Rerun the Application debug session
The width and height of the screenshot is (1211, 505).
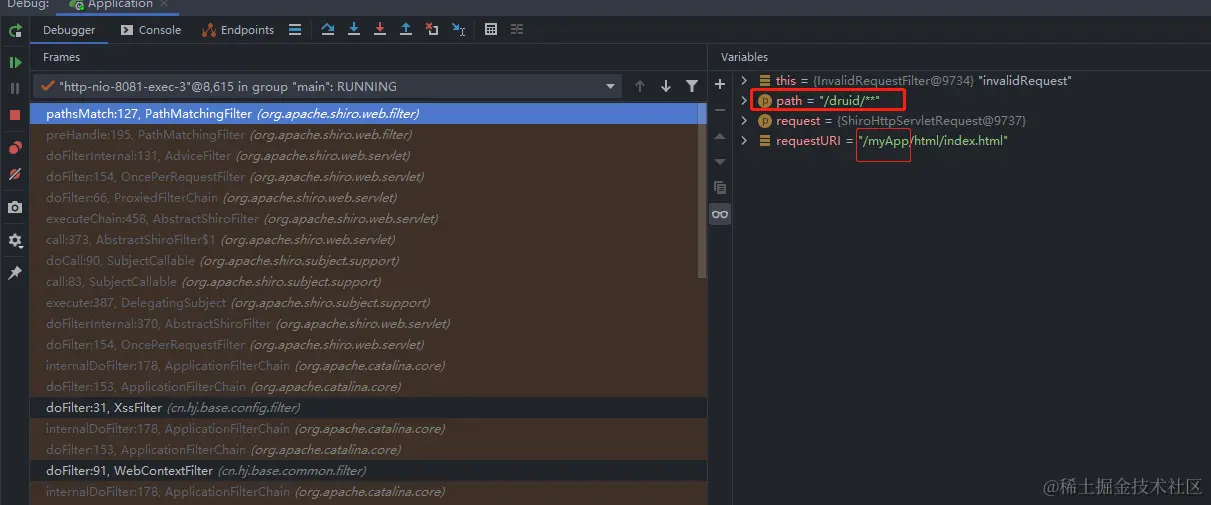15,30
